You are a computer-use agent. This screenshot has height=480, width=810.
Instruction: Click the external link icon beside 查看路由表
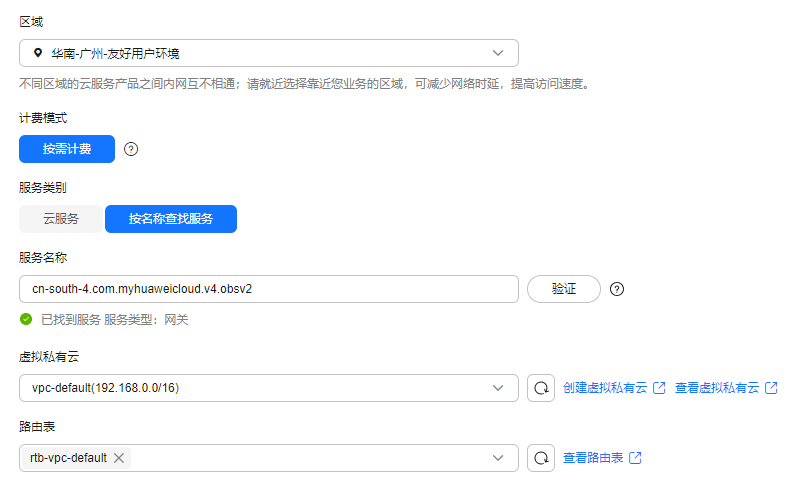635,458
